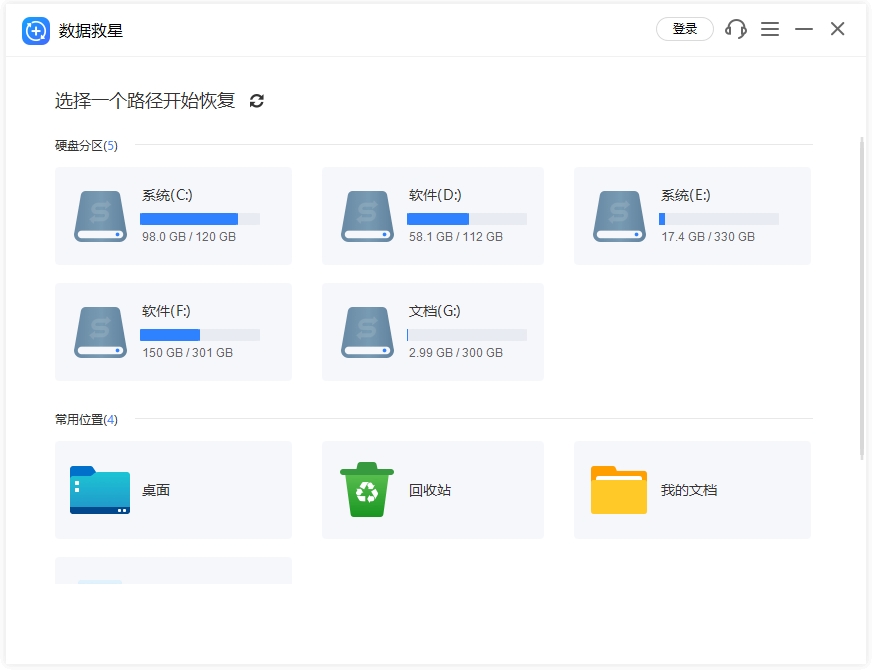Open the 我的文档 folder icon

[x=619, y=490]
